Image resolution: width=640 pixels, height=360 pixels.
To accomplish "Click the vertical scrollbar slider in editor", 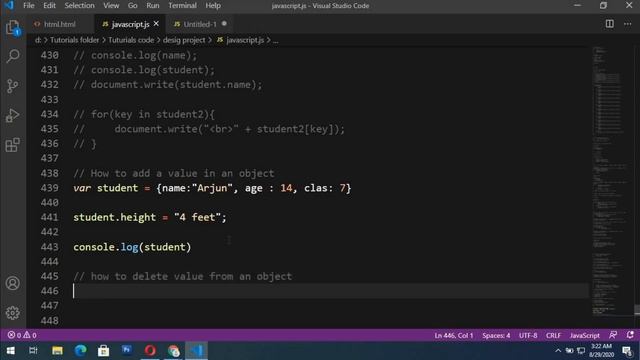I will [637, 309].
